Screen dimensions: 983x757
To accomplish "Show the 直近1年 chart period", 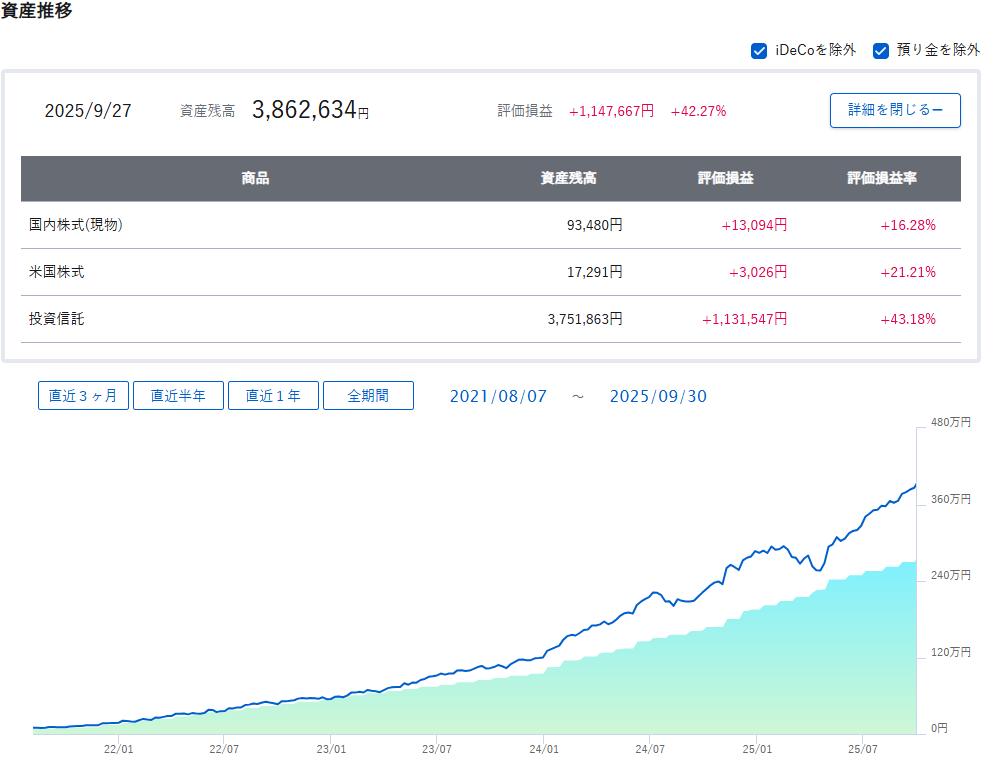I will coord(273,396).
